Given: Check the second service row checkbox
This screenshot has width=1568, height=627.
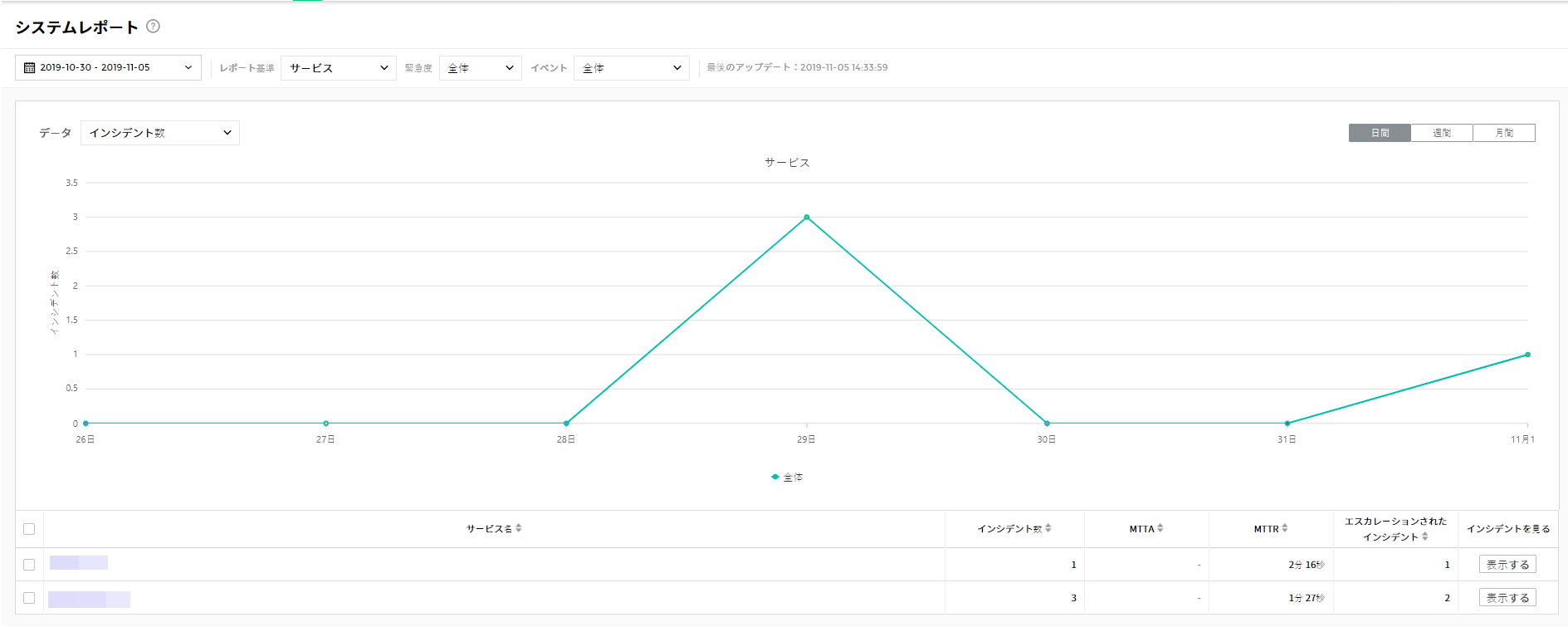Looking at the screenshot, I should click(29, 598).
